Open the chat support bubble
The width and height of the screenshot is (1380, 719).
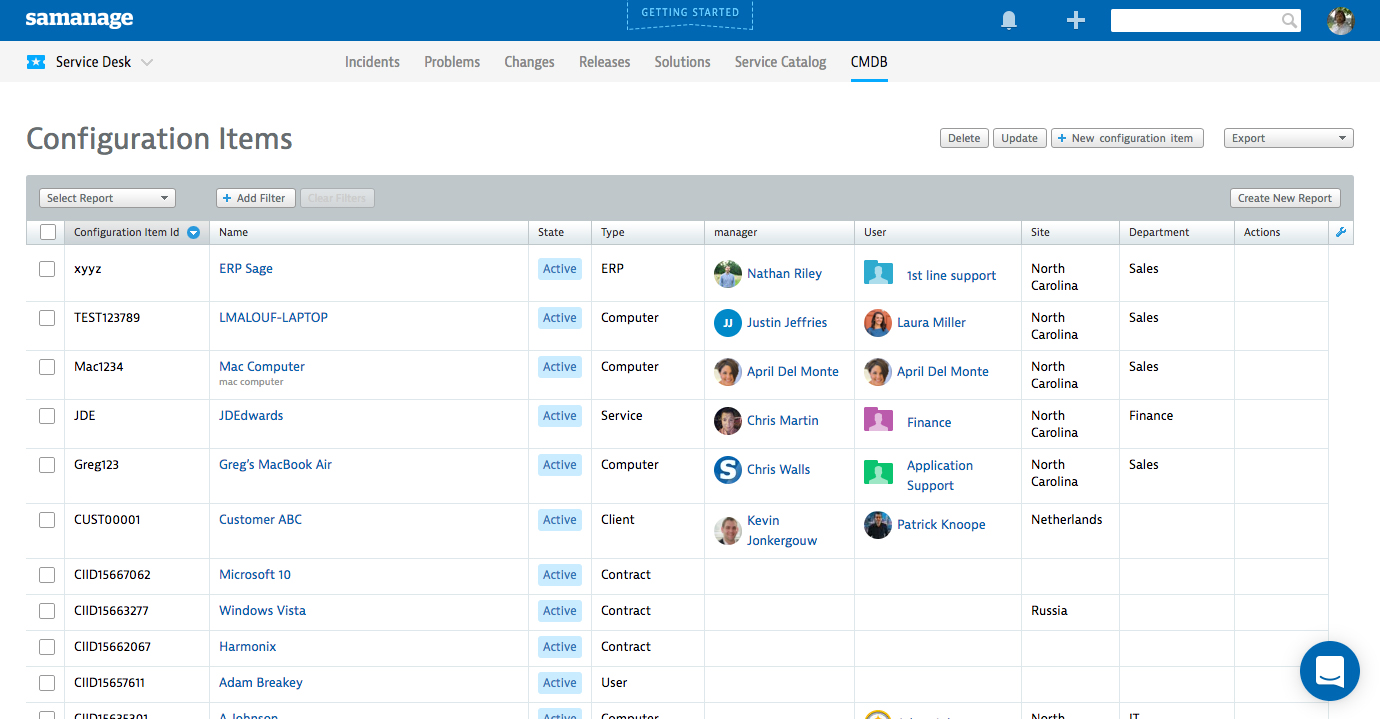pos(1330,671)
